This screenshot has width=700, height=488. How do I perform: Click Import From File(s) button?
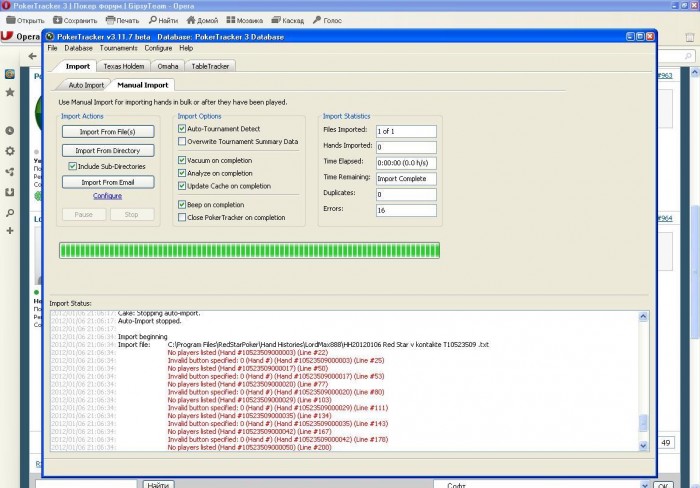pyautogui.click(x=108, y=132)
